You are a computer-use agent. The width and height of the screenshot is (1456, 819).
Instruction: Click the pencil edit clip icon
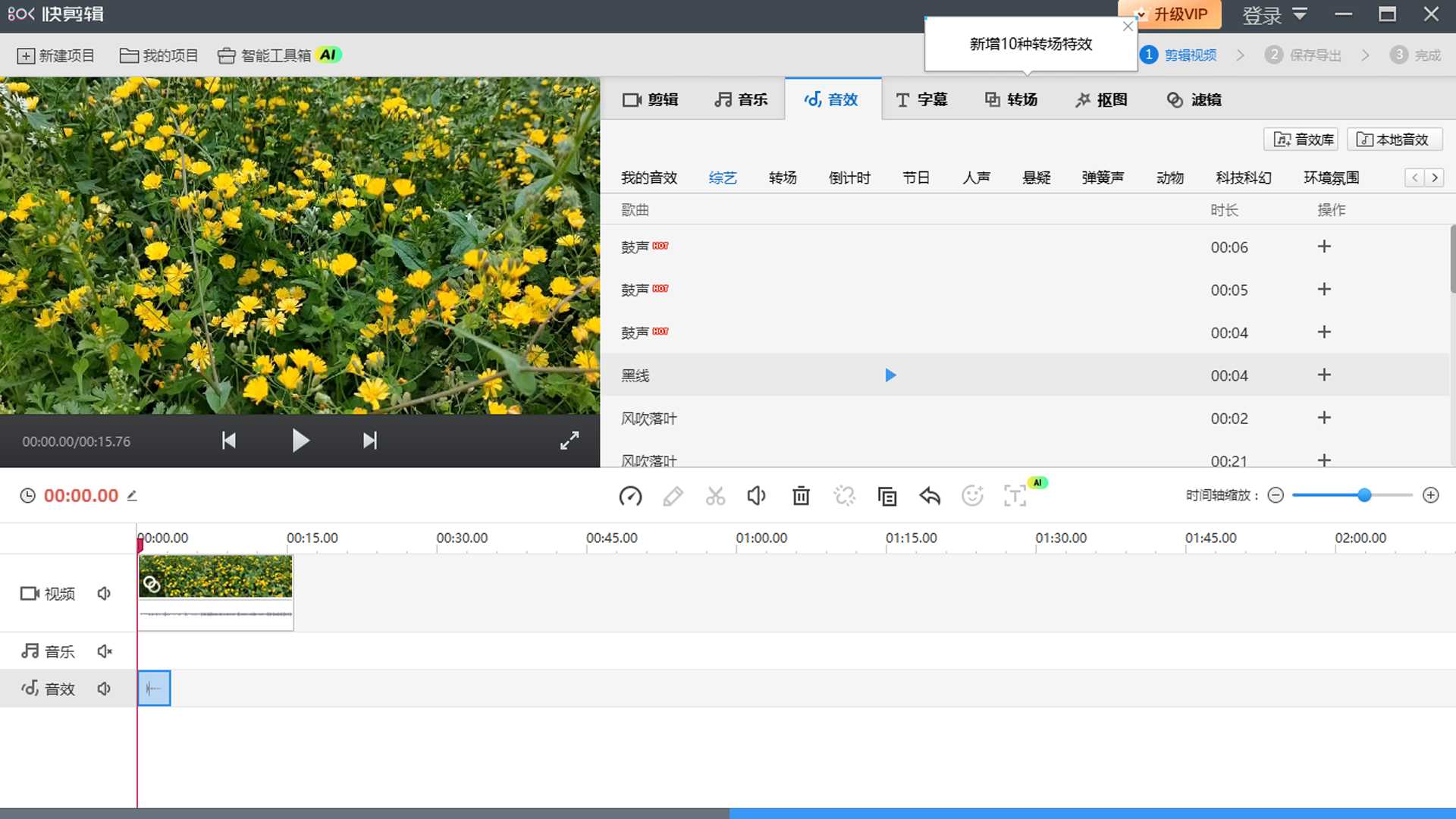[x=673, y=496]
